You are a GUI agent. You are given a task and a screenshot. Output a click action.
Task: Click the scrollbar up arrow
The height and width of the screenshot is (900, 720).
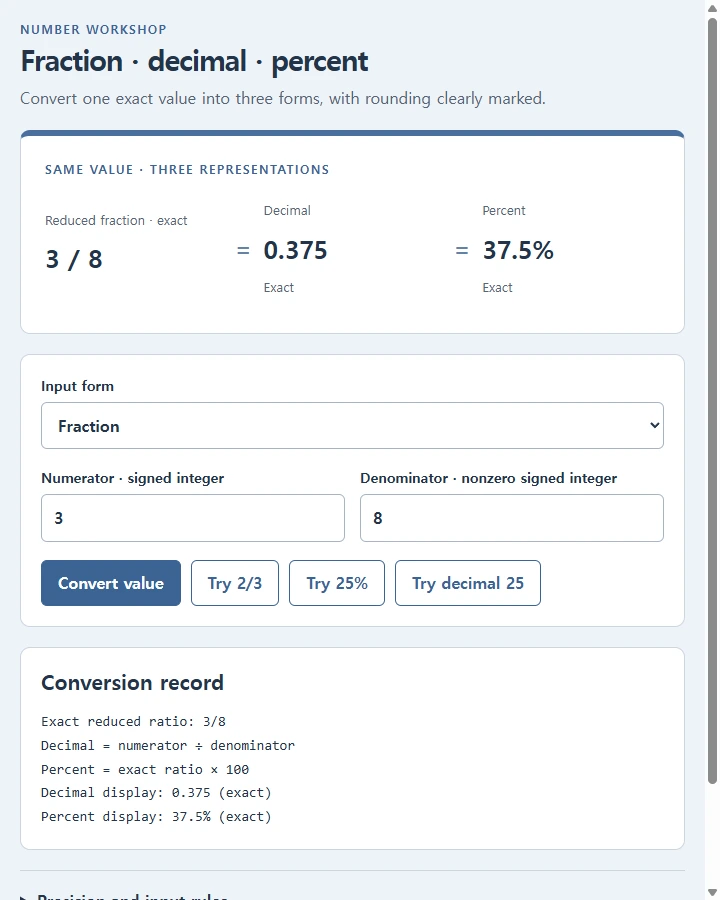click(x=712, y=8)
